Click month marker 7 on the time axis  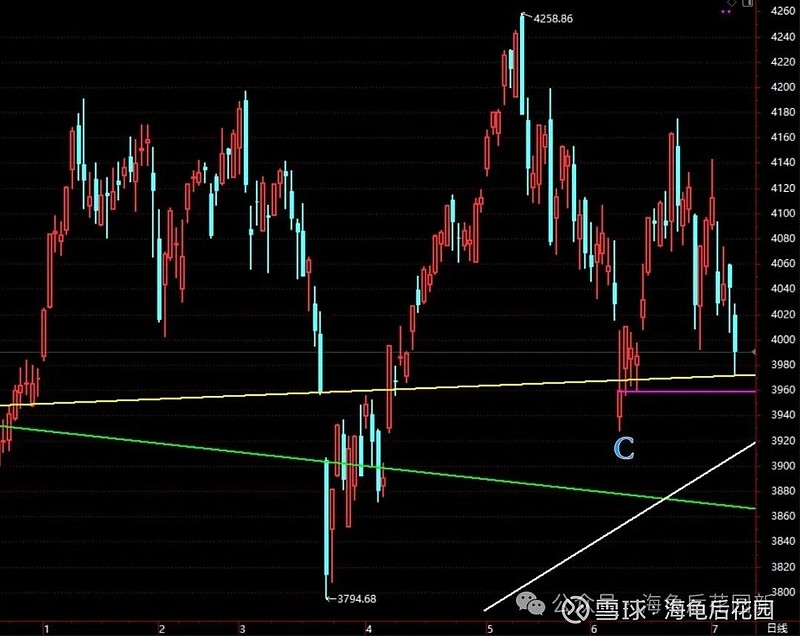point(715,629)
